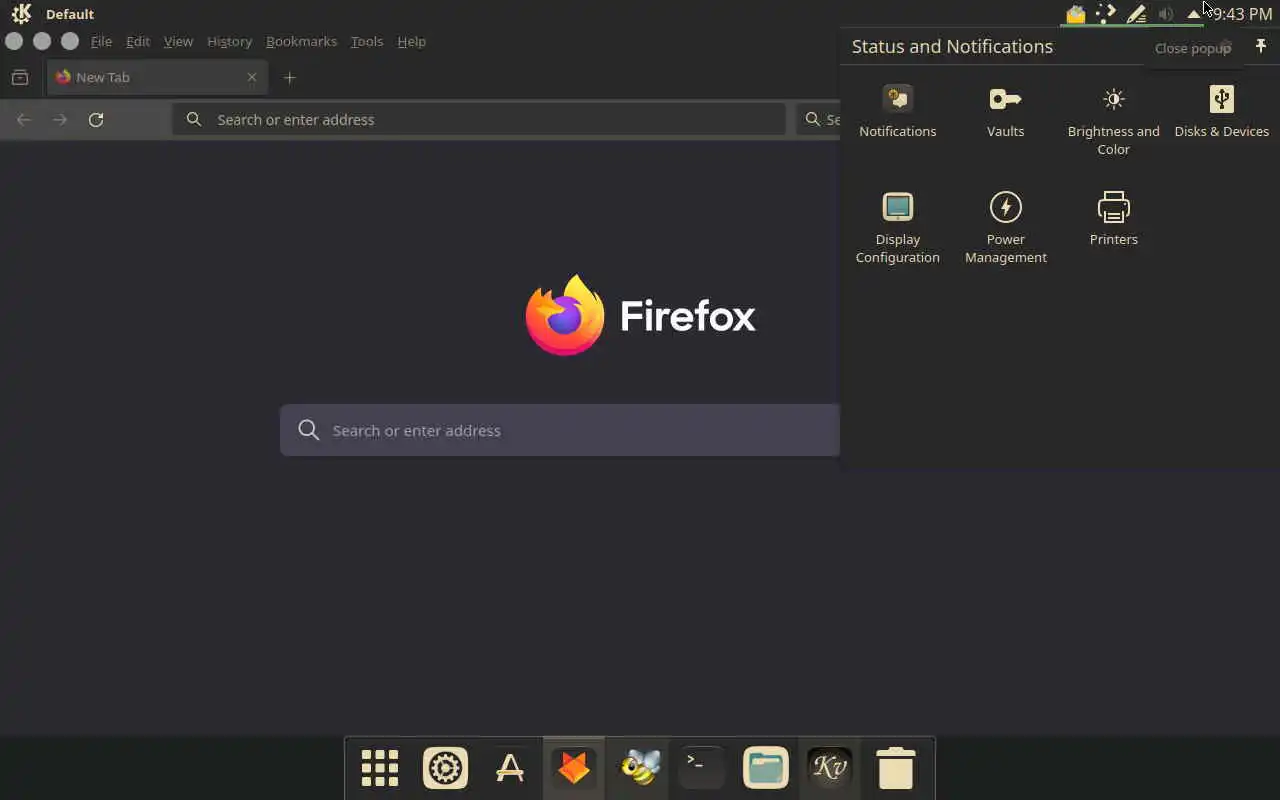Launch the terminal from dock
Screen dimensions: 1280x800
(x=701, y=768)
